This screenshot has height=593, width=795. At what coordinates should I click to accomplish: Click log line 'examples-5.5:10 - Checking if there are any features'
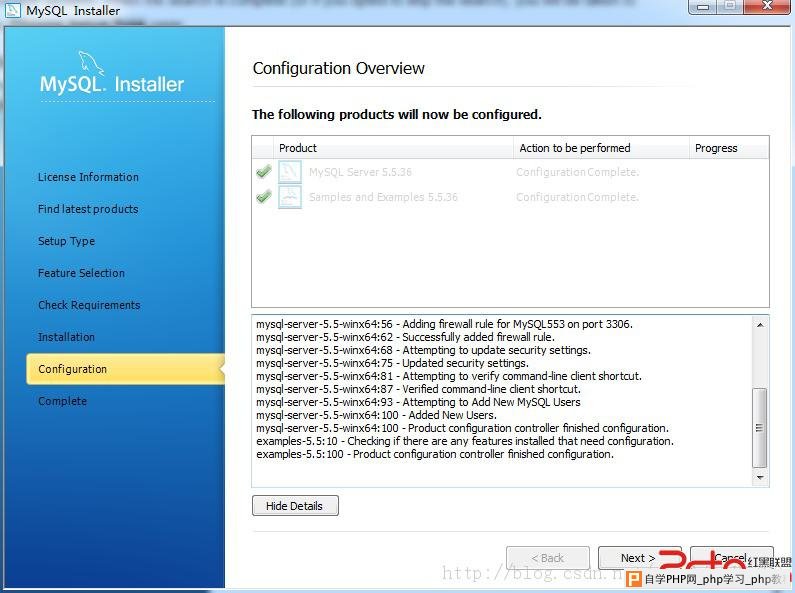coord(465,441)
